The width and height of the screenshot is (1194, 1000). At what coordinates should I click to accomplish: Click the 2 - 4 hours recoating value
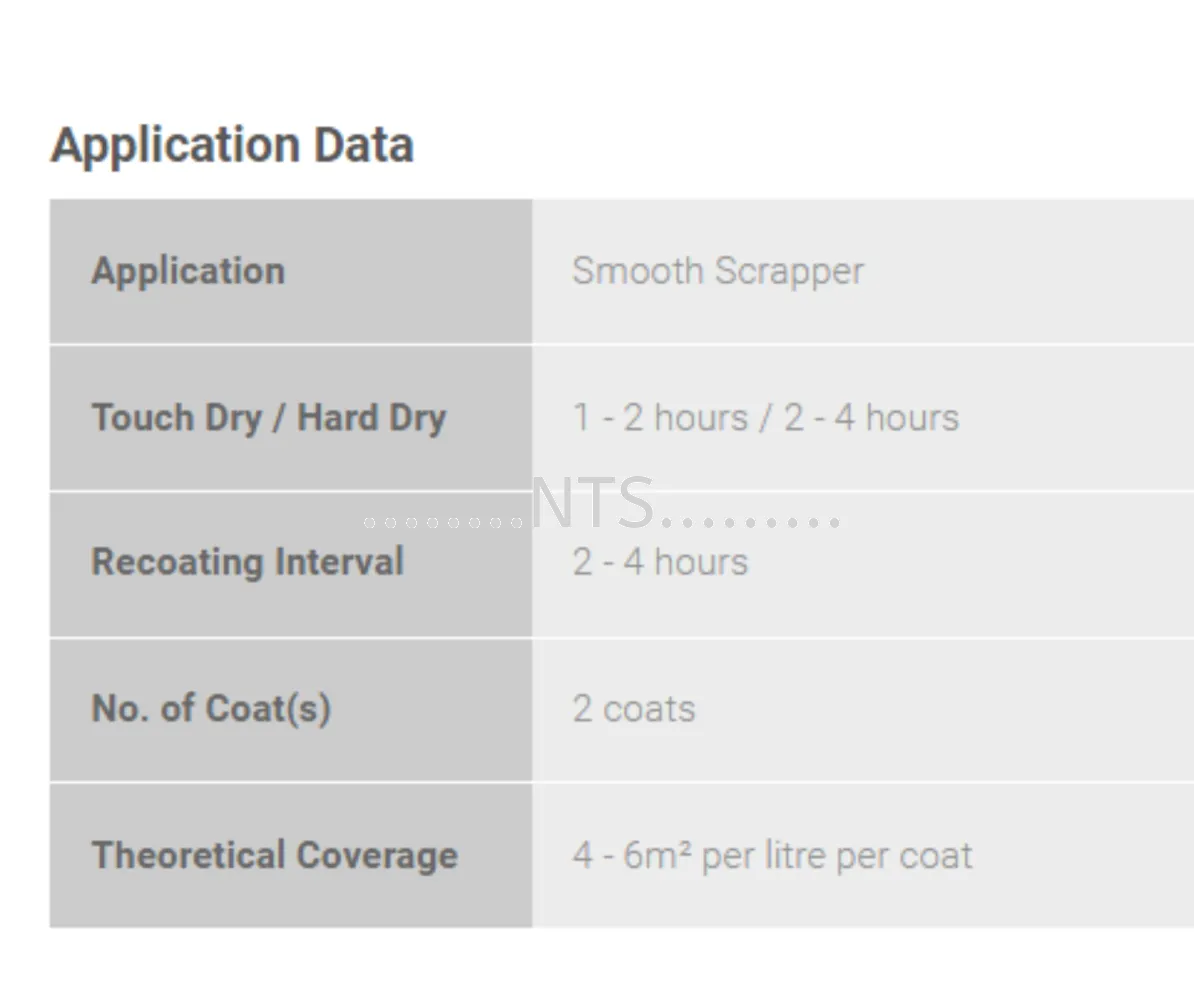click(660, 563)
